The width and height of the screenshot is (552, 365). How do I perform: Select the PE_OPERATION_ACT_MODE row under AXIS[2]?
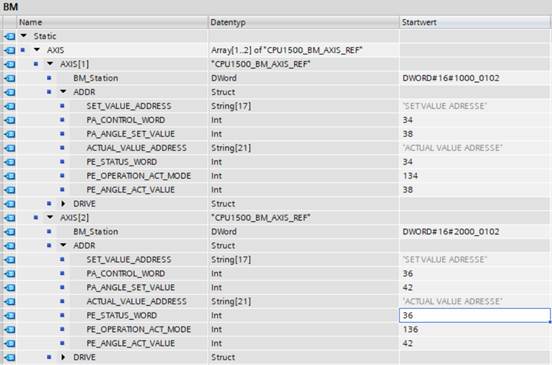tap(276, 329)
